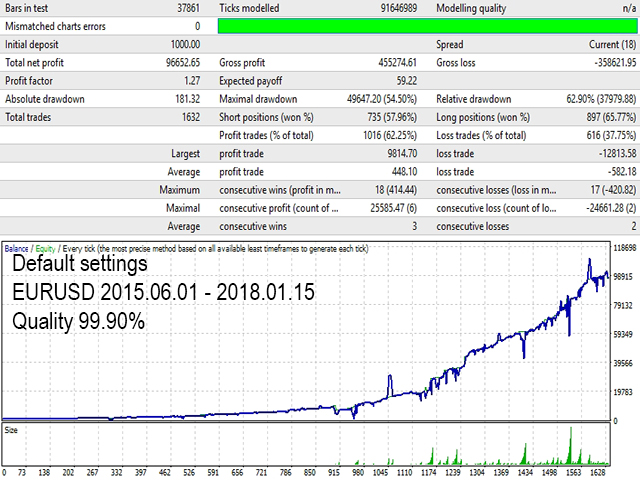Screen dimensions: 640x480
Task: Click the Equity legend label on chart
Action: pos(45,249)
